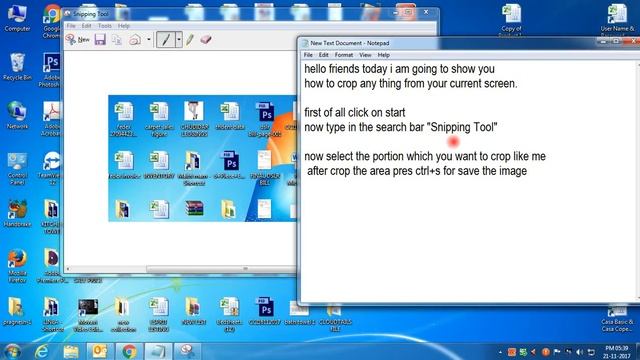640x360 pixels.
Task: Expand the Send Snip dropdown arrow
Action: pos(149,40)
